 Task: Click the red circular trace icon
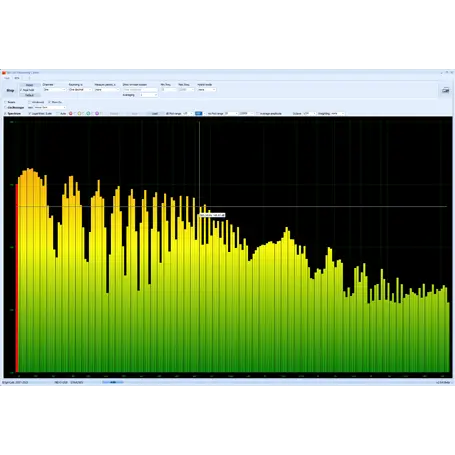point(71,114)
